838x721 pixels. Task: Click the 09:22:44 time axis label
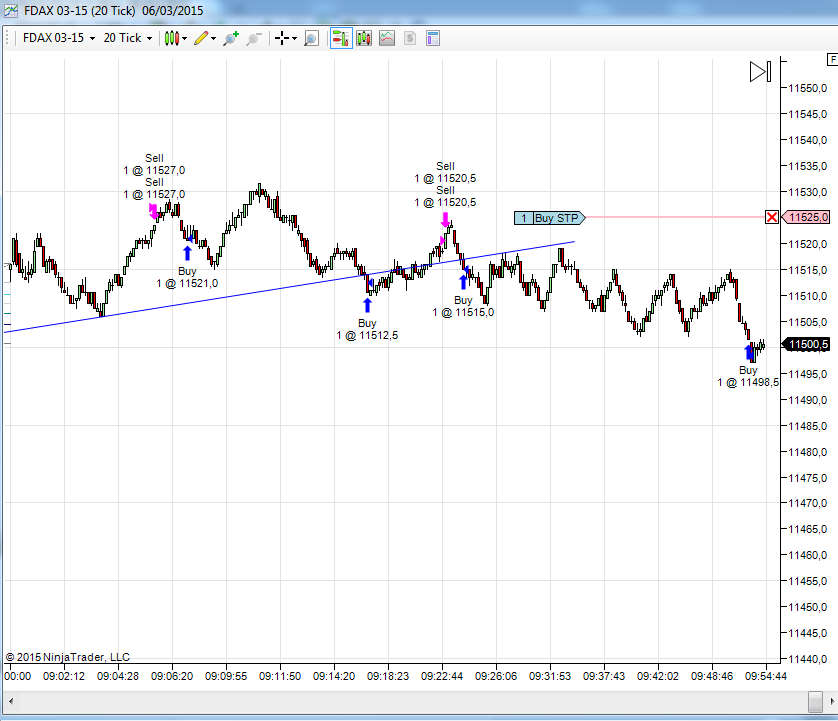tap(442, 676)
